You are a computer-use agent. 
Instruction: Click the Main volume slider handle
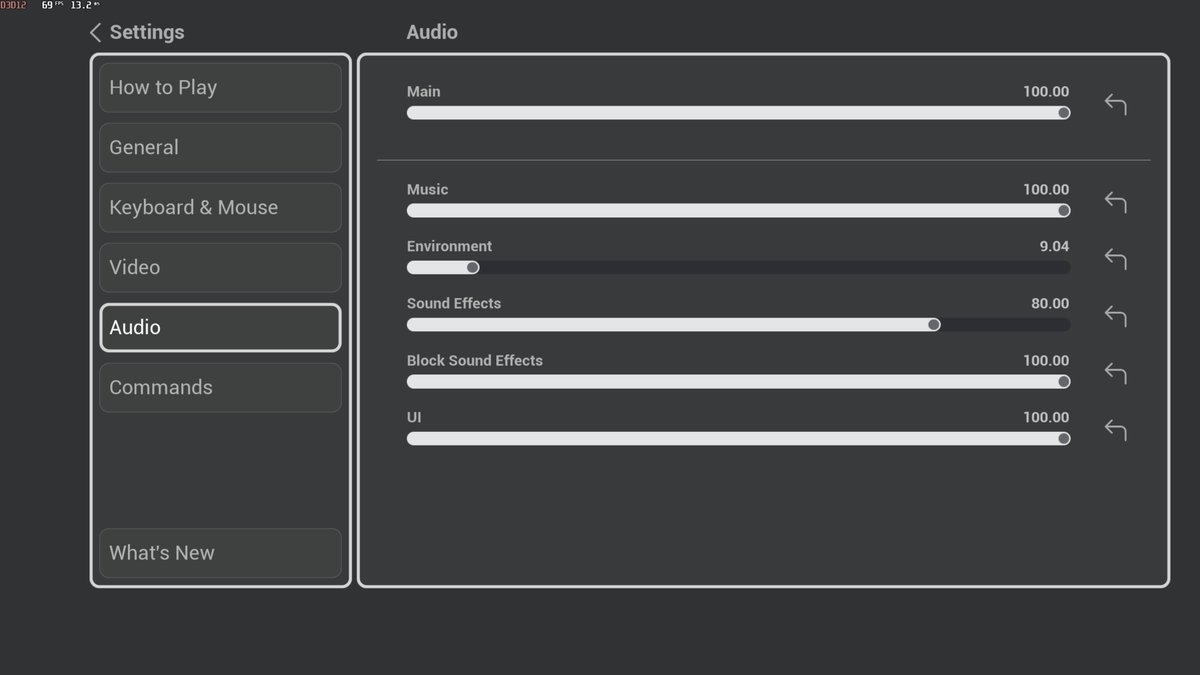pyautogui.click(x=1064, y=113)
